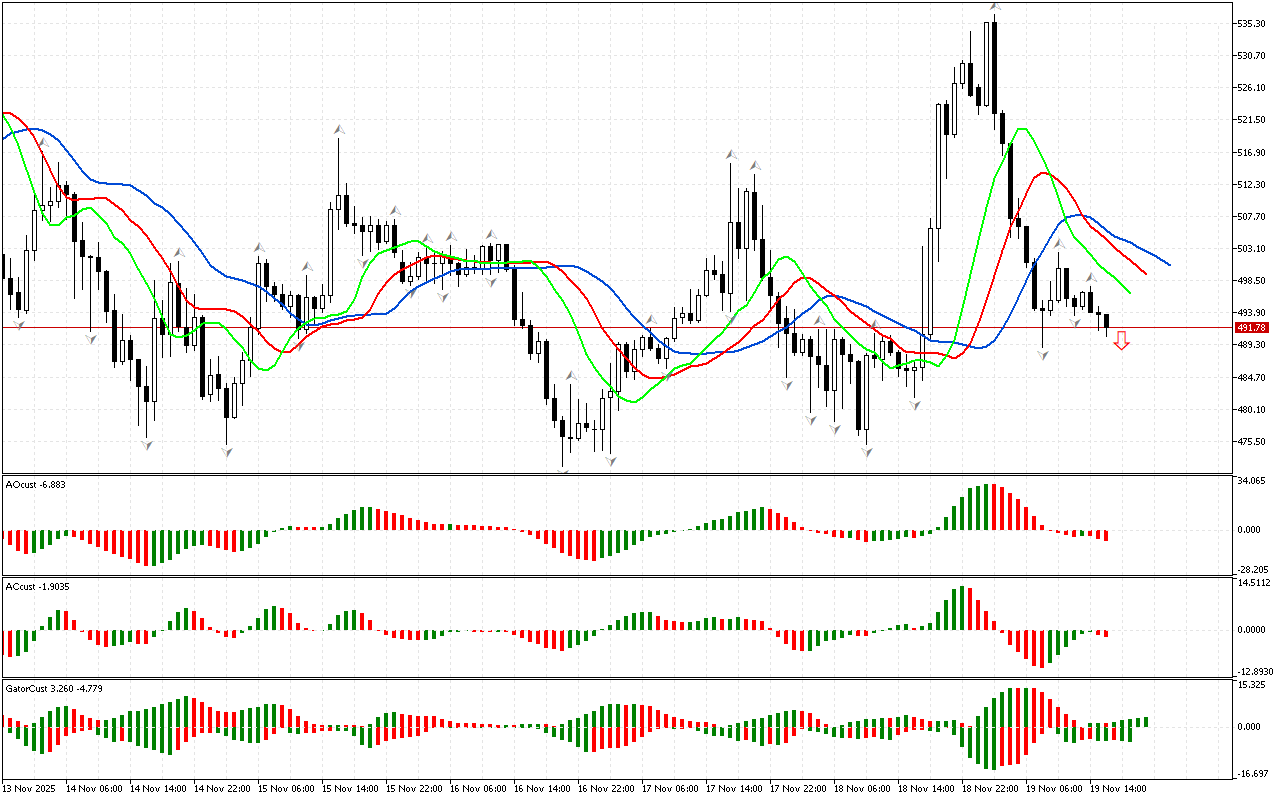The height and width of the screenshot is (800, 1280).
Task: Select the green Alligator line at its peak
Action: click(x=1020, y=129)
